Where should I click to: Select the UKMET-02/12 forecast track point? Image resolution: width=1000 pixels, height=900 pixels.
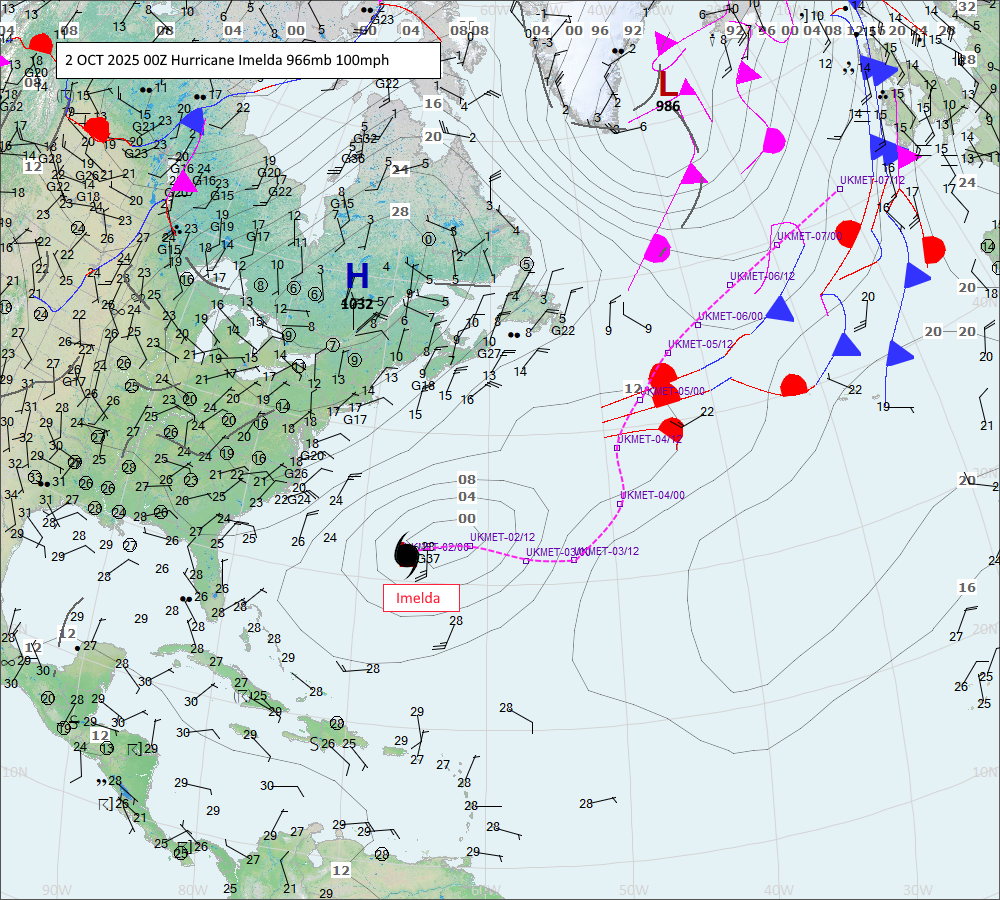click(470, 547)
